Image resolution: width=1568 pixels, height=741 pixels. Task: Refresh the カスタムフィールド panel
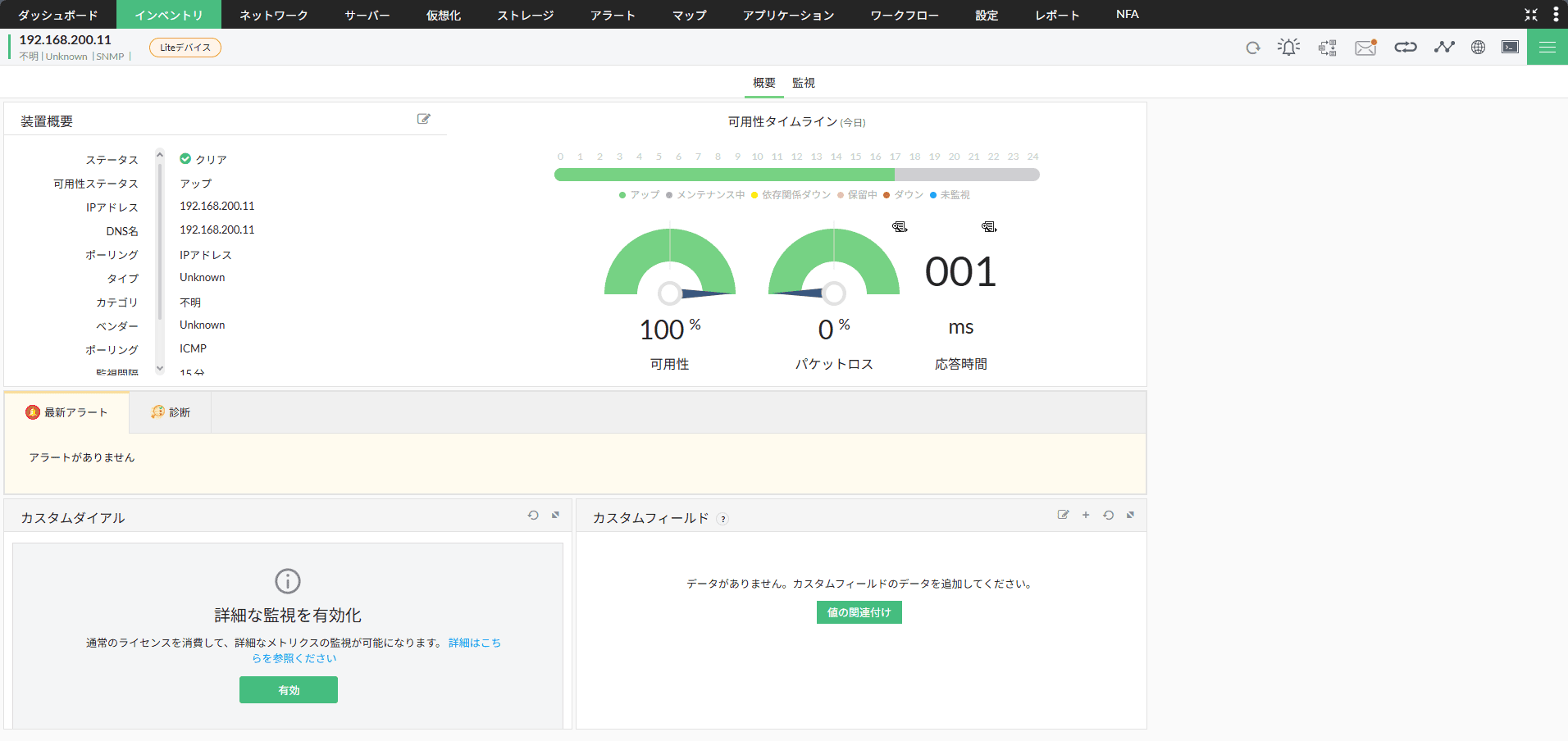[x=1108, y=516]
